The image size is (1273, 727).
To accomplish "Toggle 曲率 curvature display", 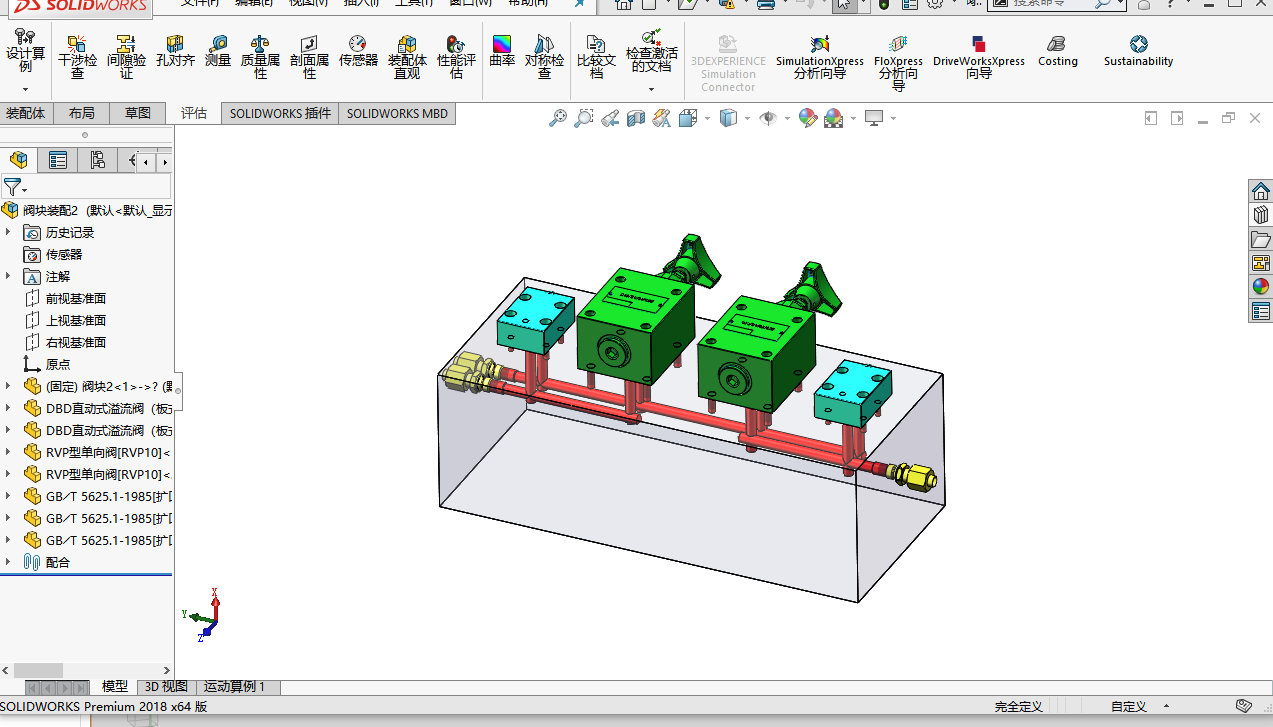I will [x=502, y=51].
